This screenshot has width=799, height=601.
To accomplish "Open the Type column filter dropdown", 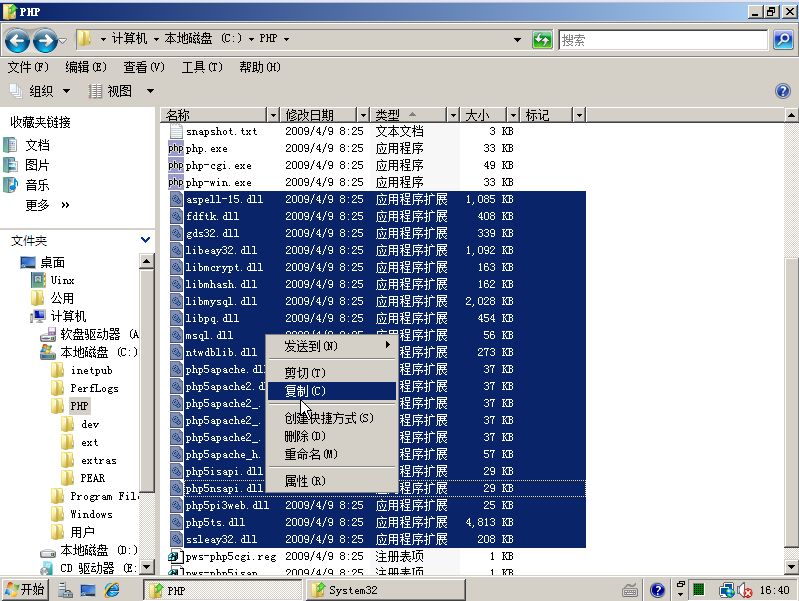I will 453,116.
